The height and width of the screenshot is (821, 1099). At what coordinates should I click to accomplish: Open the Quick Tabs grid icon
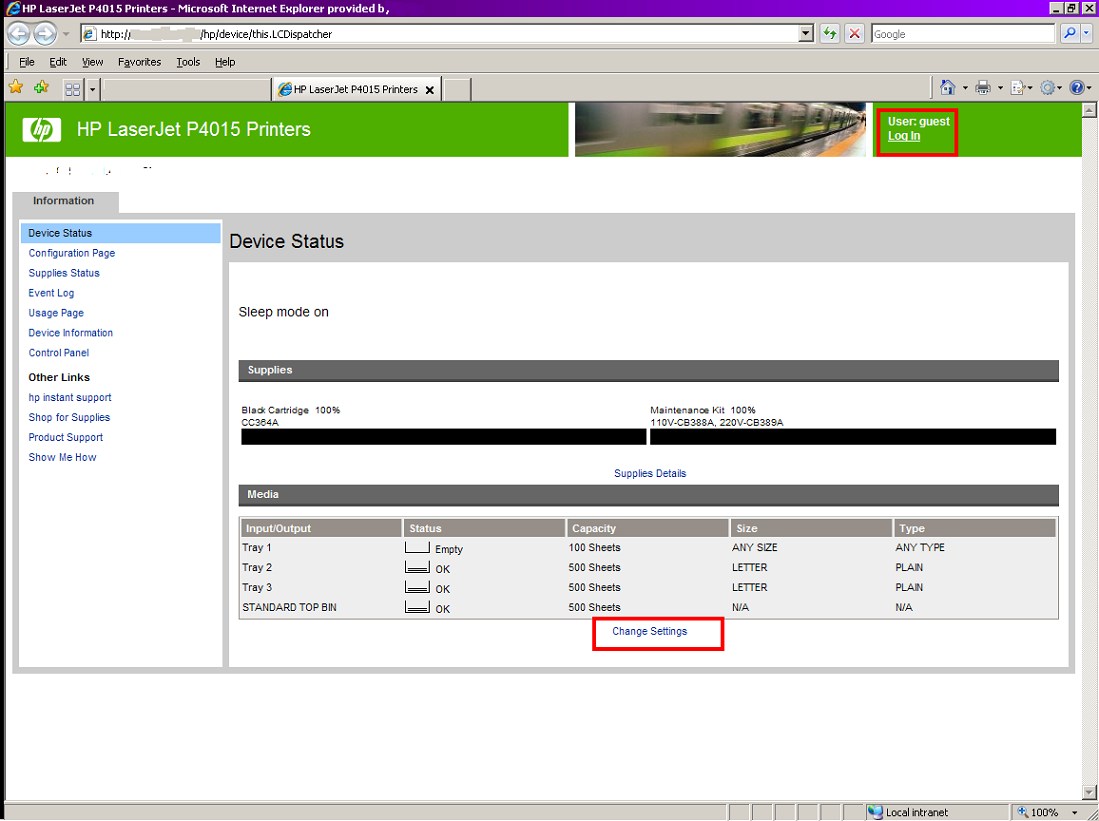coord(72,89)
